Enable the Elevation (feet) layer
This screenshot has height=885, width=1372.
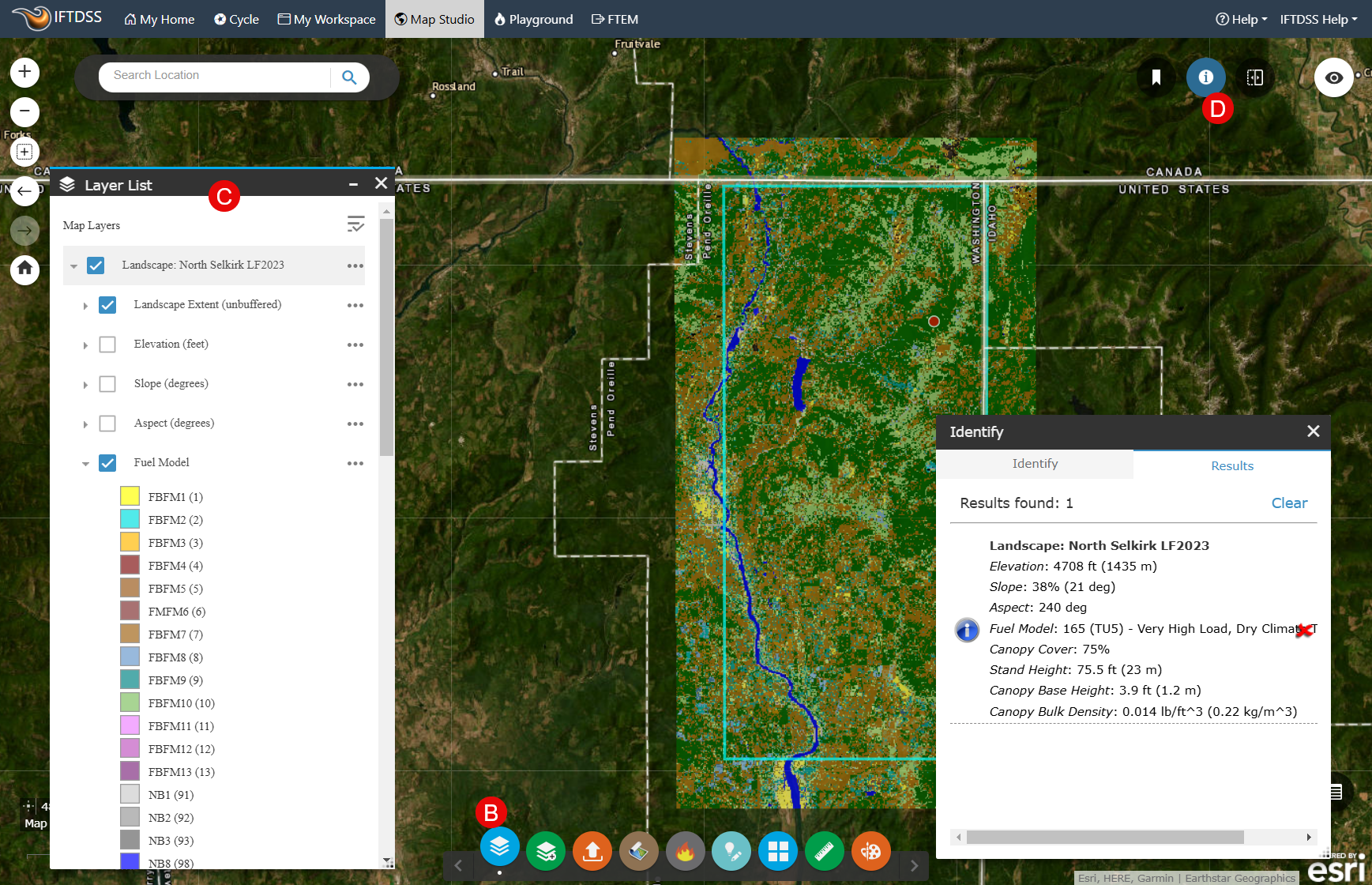[107, 345]
